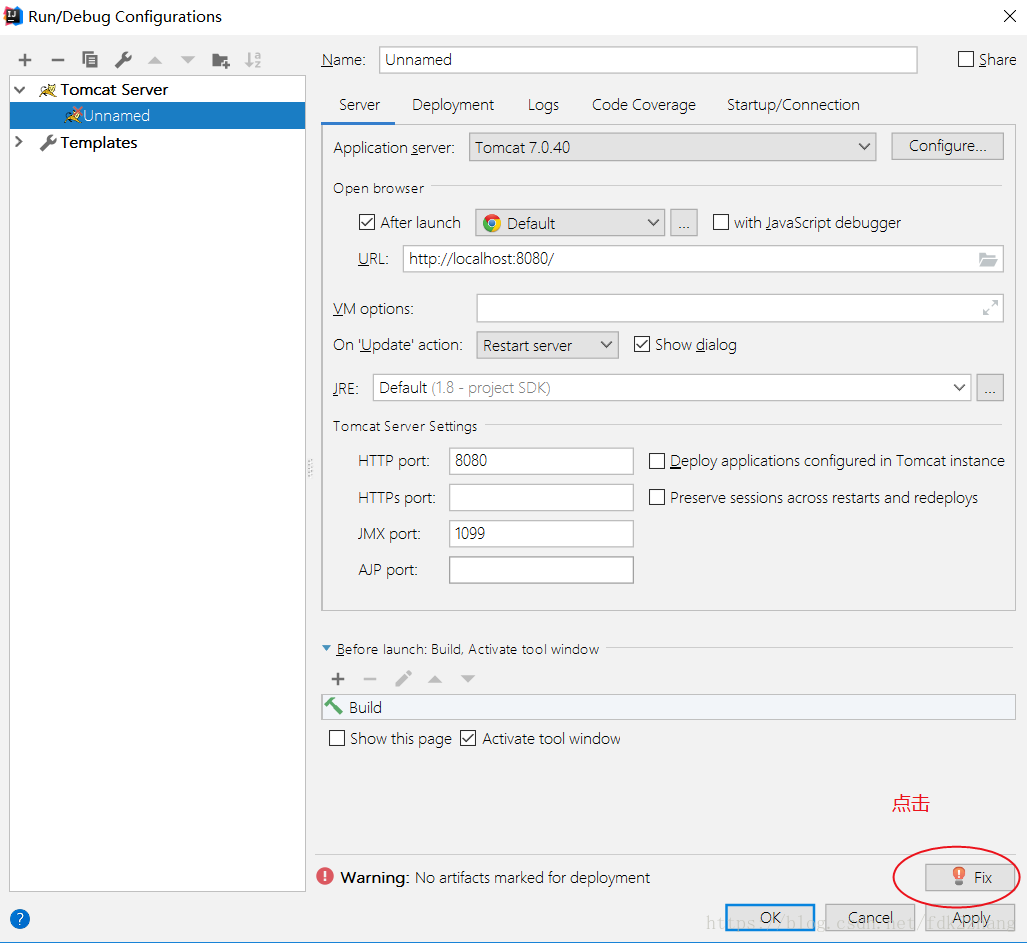Click the JMX port field

point(541,534)
